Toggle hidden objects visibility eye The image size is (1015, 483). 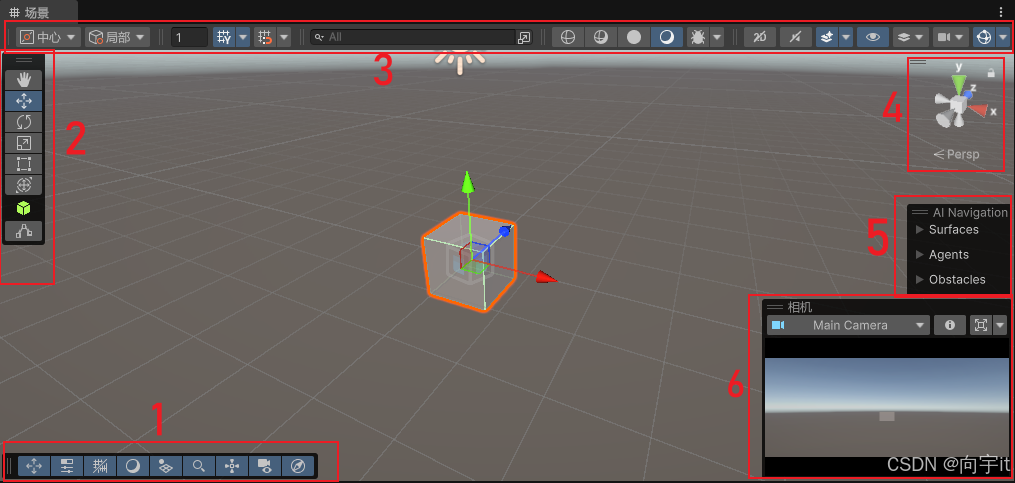pyautogui.click(x=873, y=37)
